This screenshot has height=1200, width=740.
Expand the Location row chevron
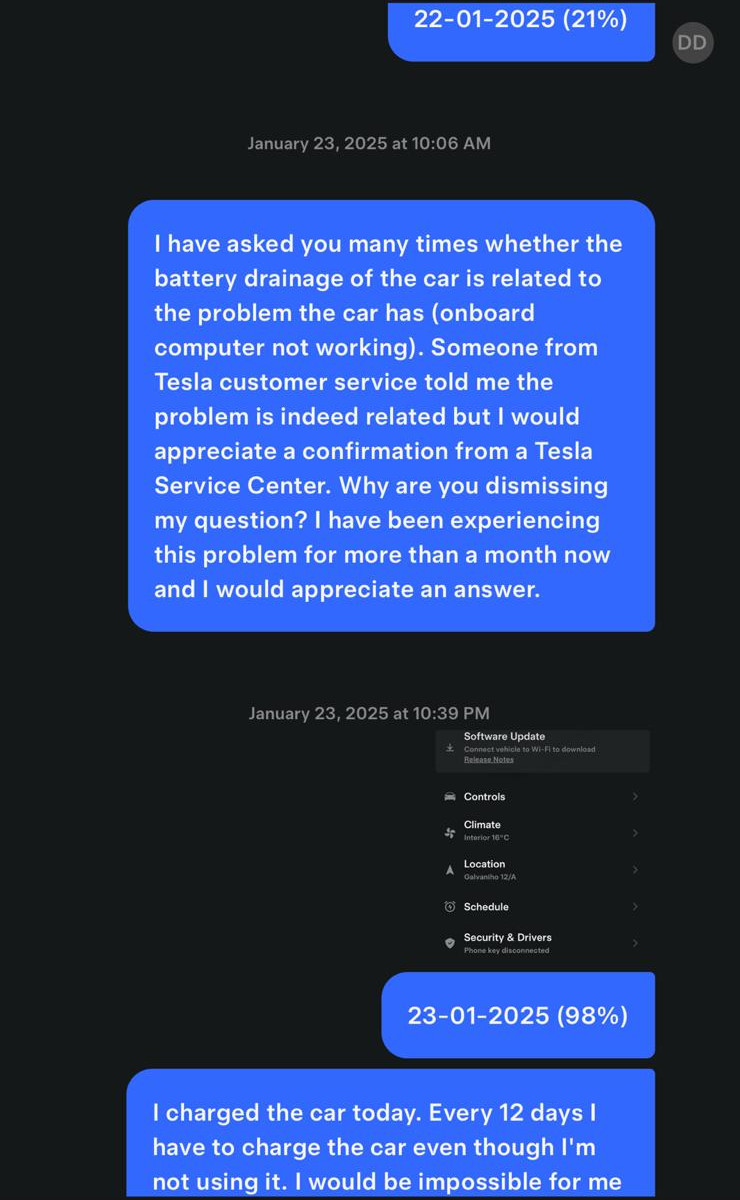click(635, 870)
